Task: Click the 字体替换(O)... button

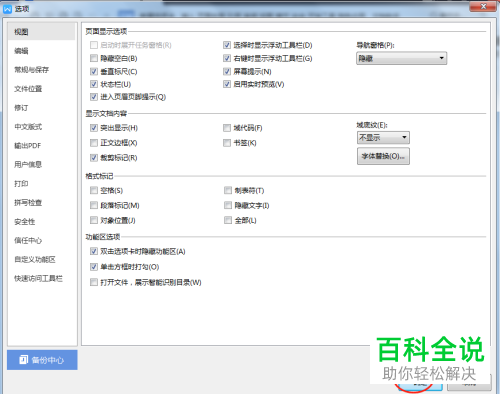Action: [383, 156]
